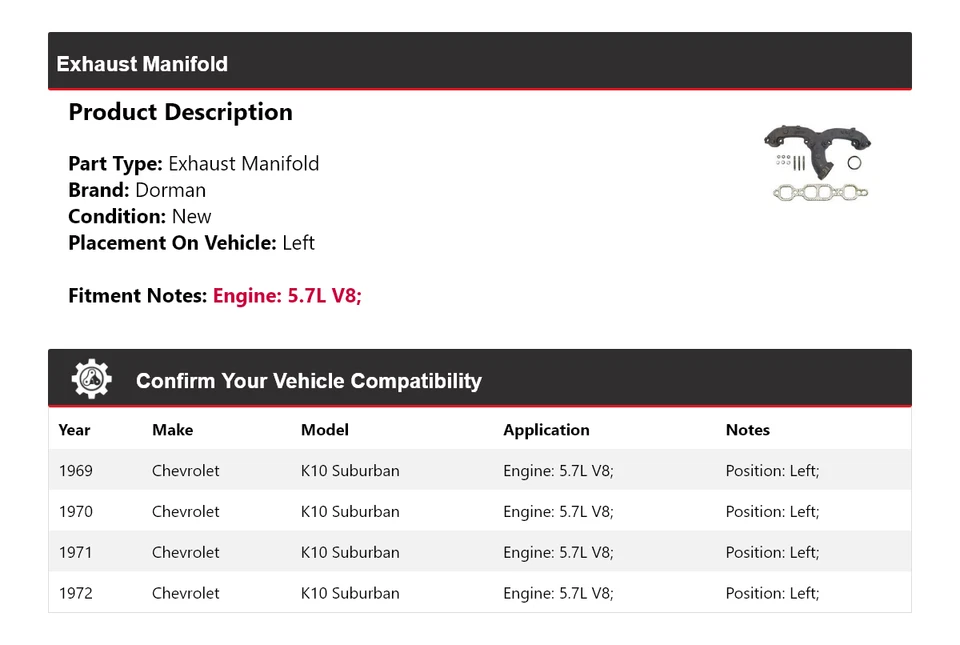The height and width of the screenshot is (645, 960).
Task: Click the Application column header
Action: 546,430
